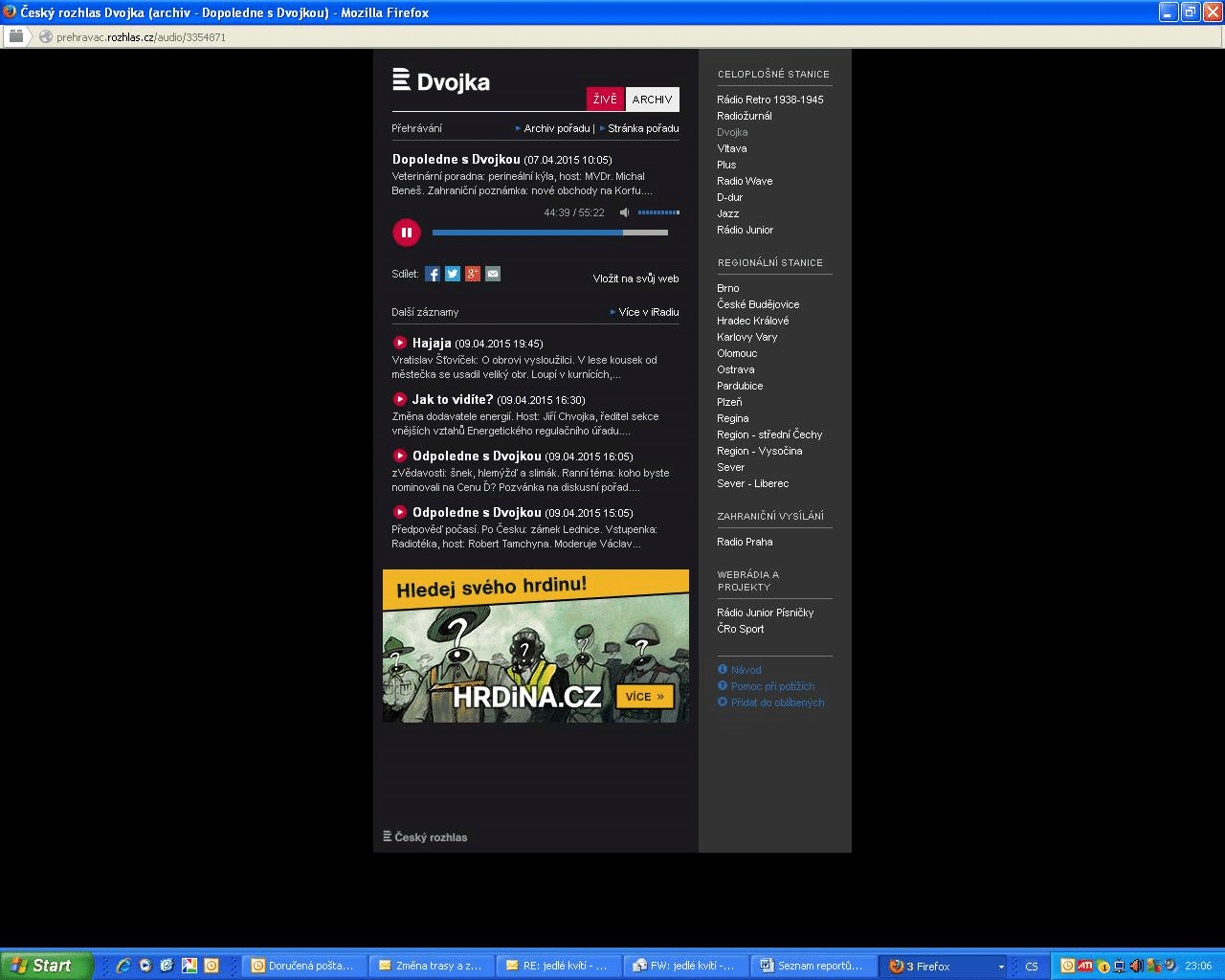1225x980 pixels.
Task: Select Brno regional station
Action: pyautogui.click(x=728, y=288)
